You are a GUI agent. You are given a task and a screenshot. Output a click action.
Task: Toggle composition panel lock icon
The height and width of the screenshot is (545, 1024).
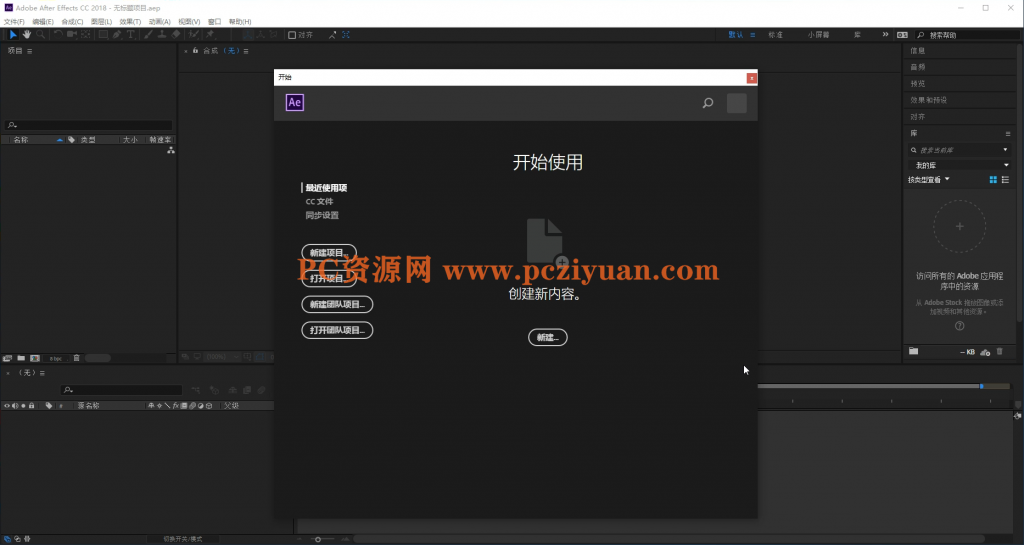pos(195,50)
